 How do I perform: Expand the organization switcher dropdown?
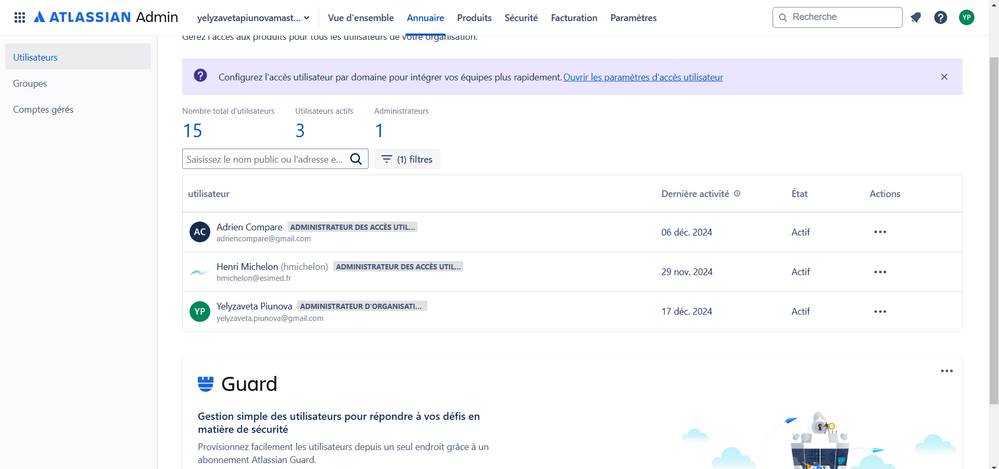click(254, 18)
